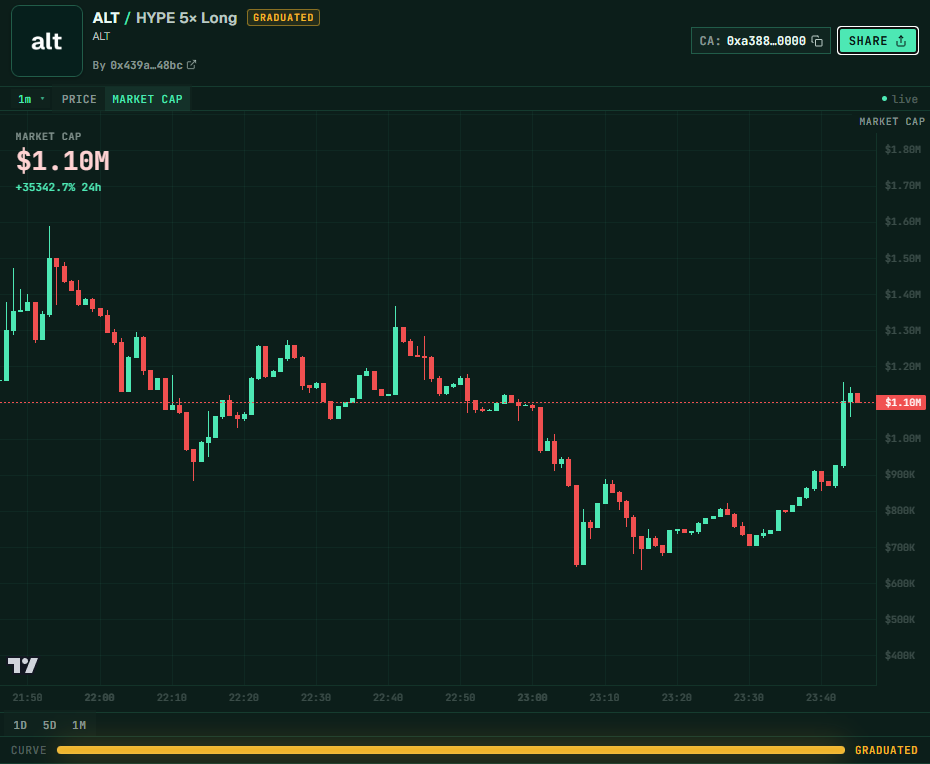Click the 22:30 time axis label
The width and height of the screenshot is (930, 764).
316,698
